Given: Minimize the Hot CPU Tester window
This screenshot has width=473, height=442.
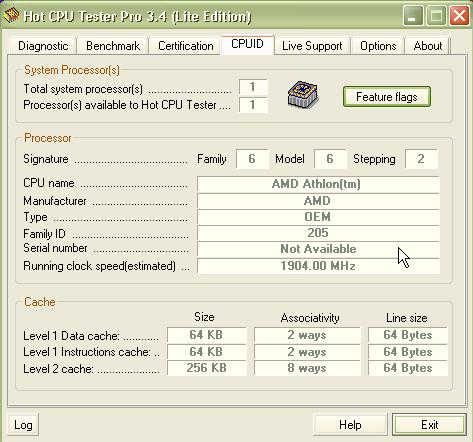Looking at the screenshot, I should (x=413, y=16).
